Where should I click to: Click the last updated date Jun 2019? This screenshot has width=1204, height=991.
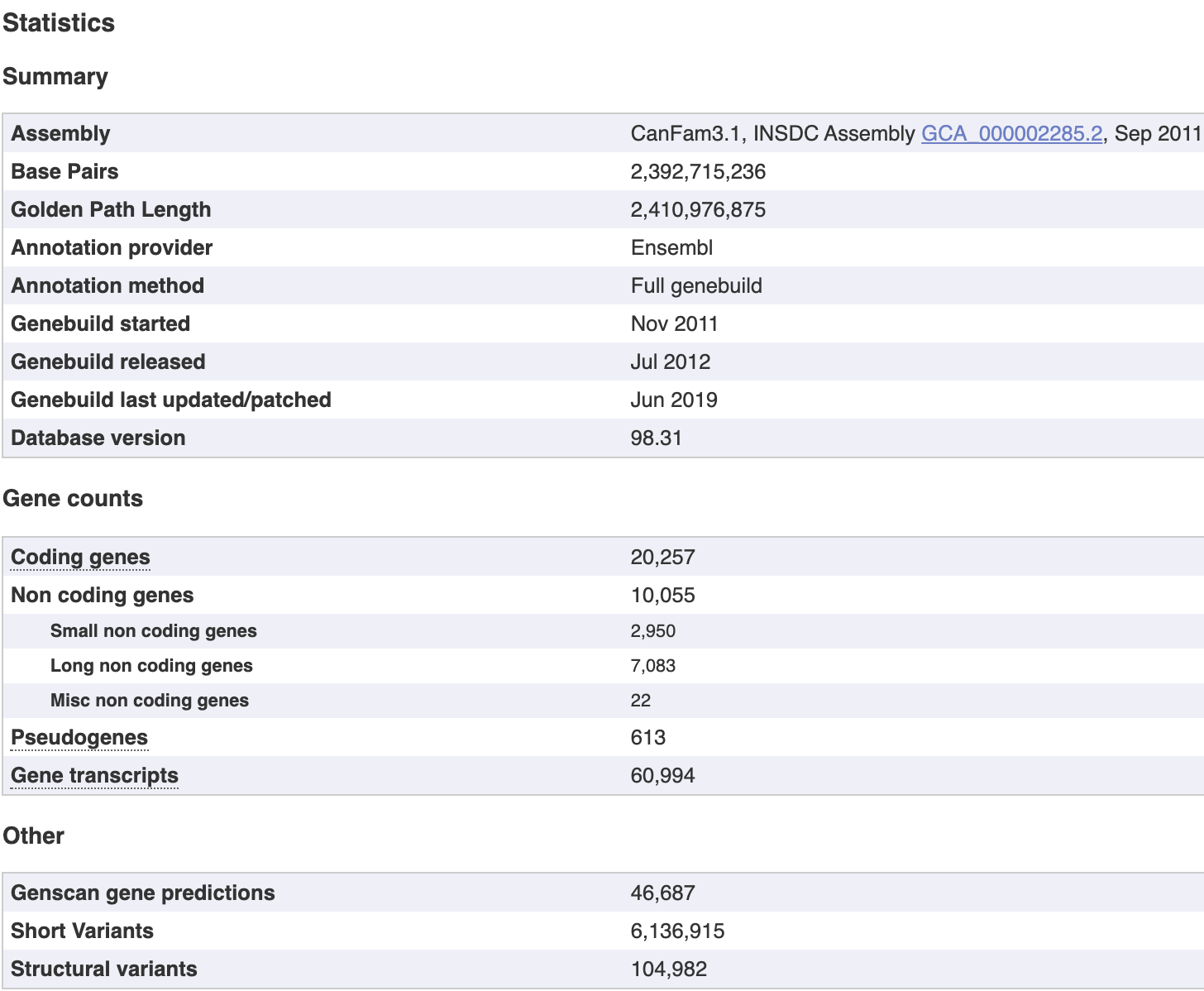point(674,400)
